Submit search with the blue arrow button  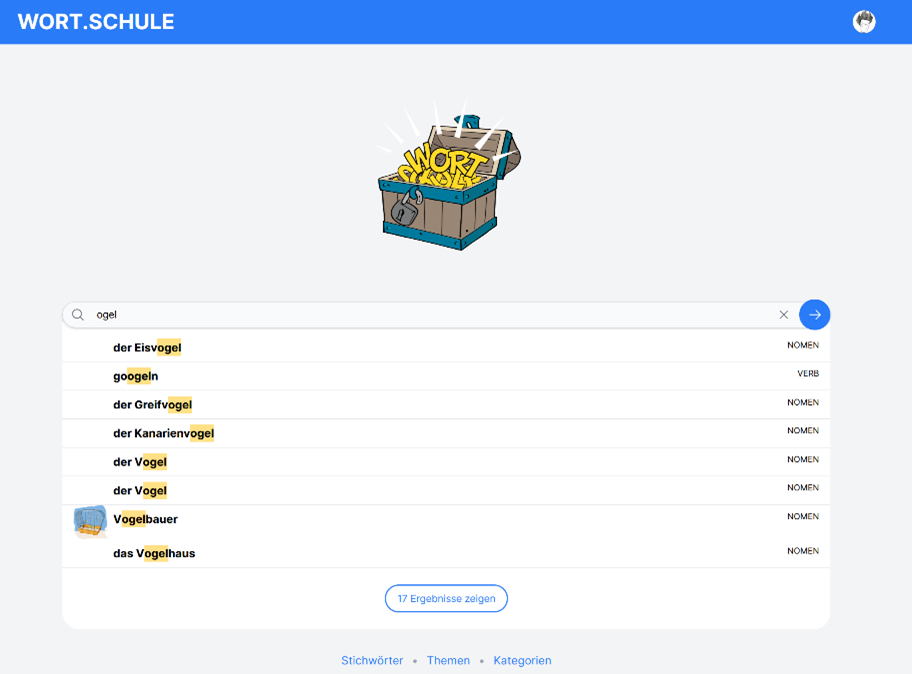click(814, 315)
